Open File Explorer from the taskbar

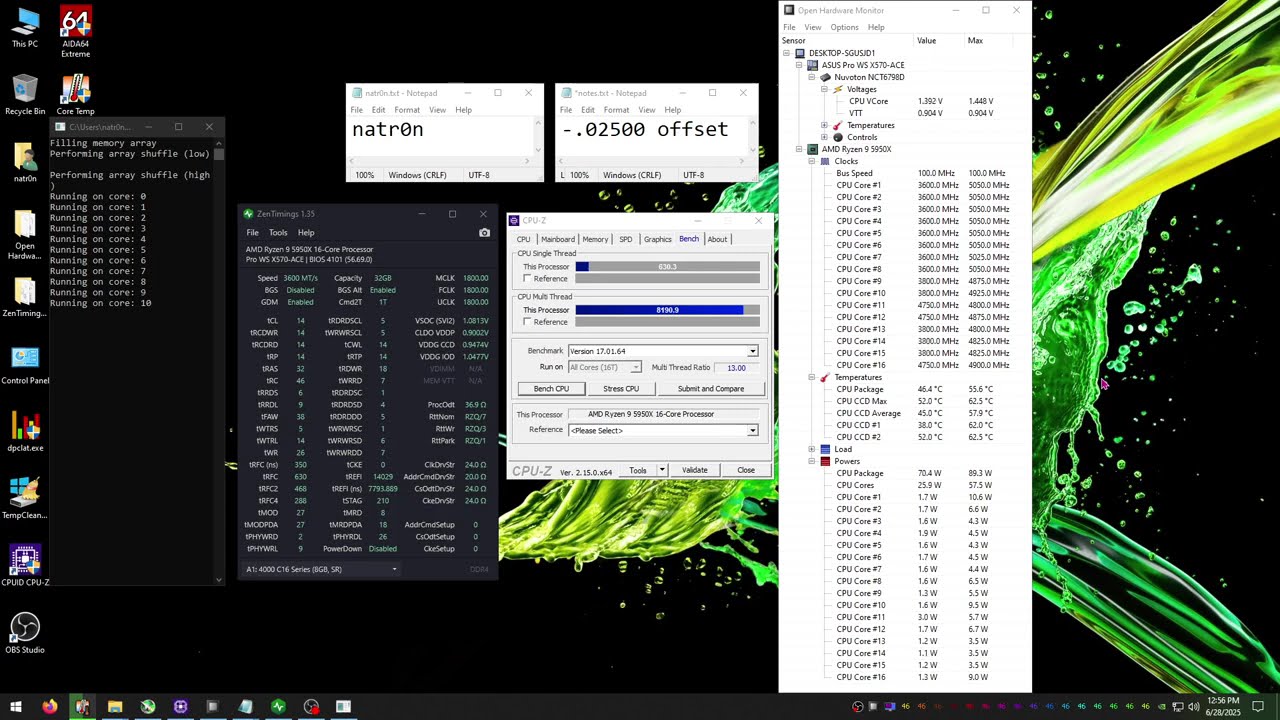(114, 706)
